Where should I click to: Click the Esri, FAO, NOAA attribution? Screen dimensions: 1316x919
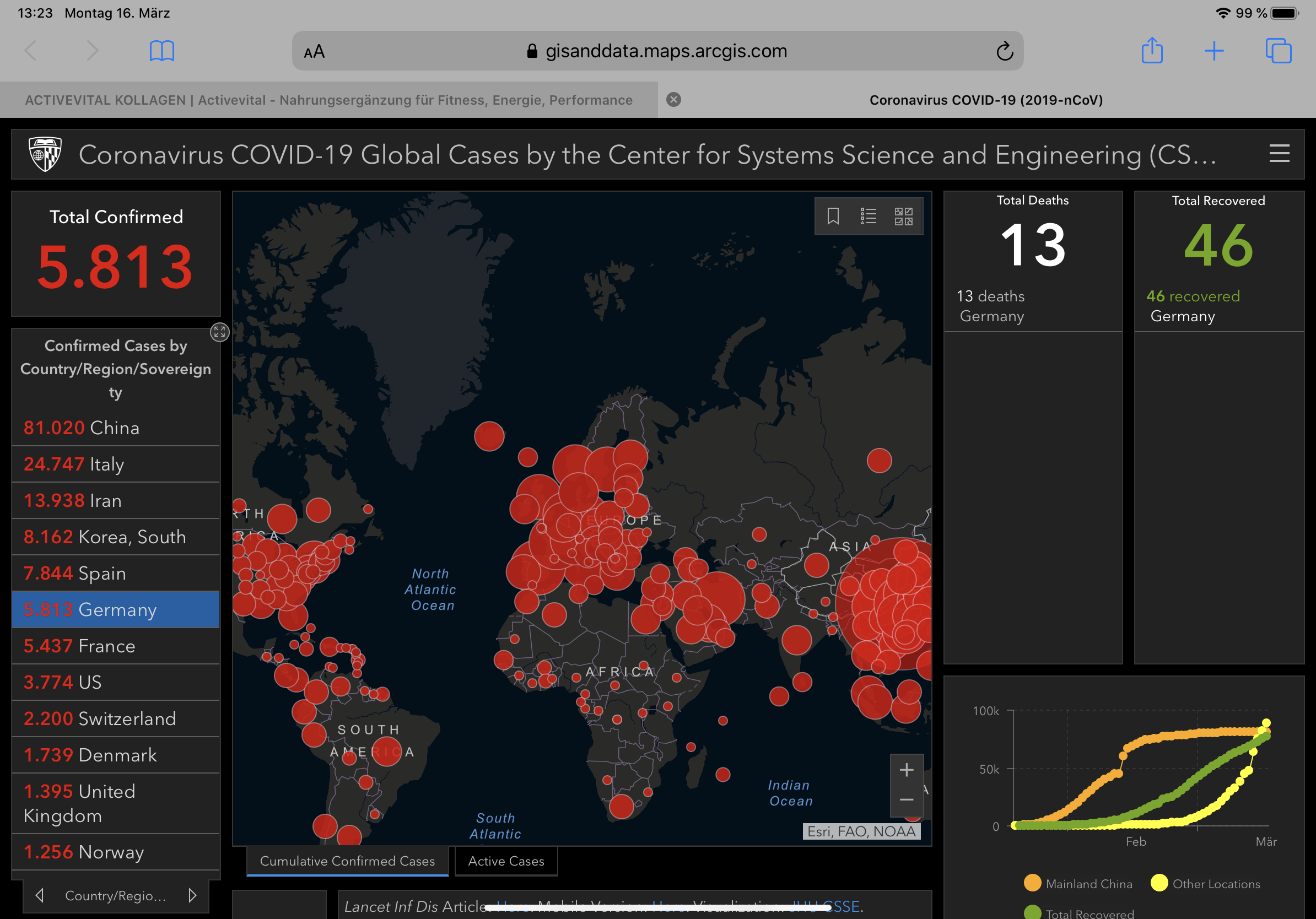861,831
